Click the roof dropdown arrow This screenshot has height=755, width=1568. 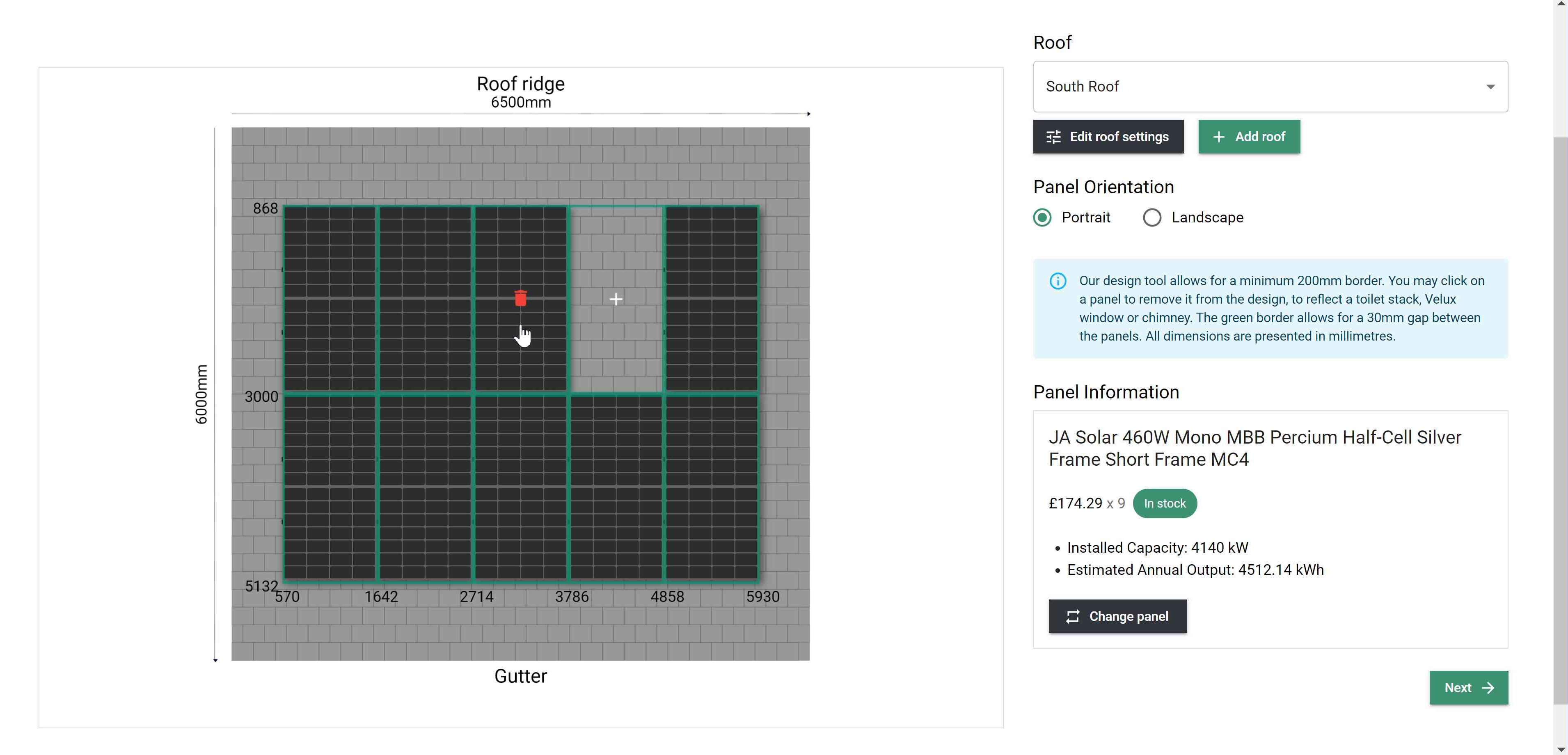[x=1490, y=87]
